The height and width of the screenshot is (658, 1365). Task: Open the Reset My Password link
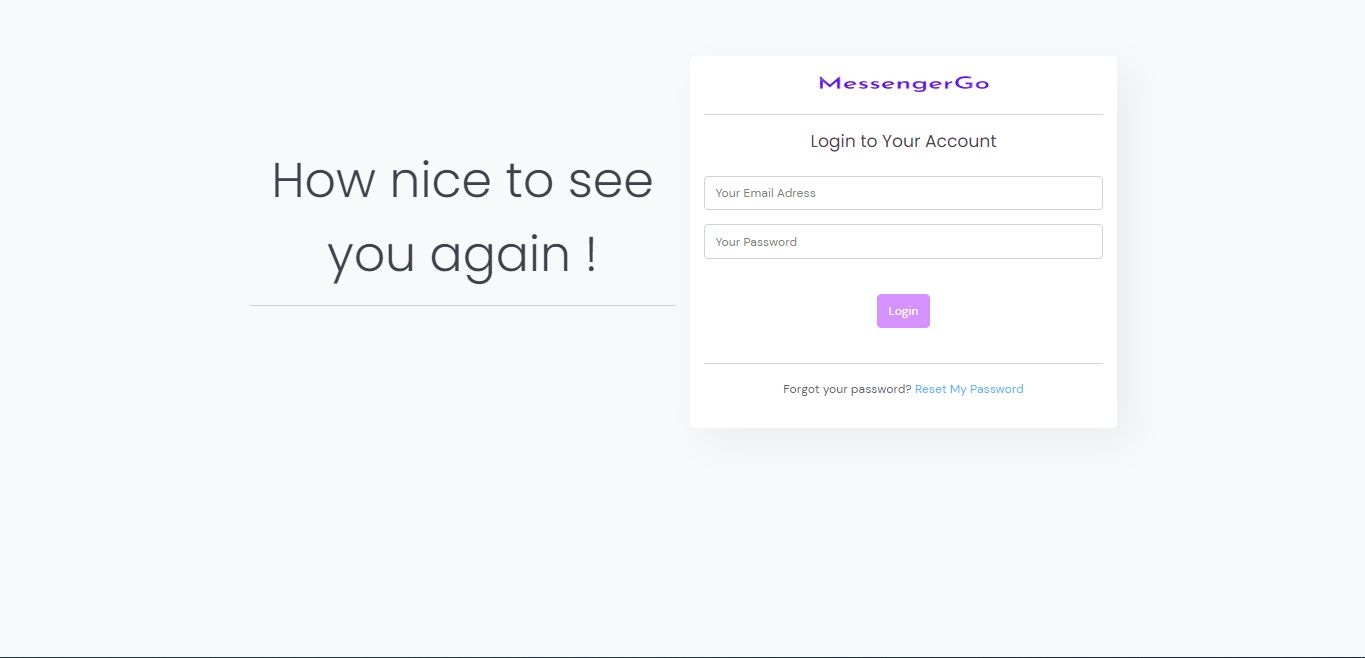coord(969,389)
